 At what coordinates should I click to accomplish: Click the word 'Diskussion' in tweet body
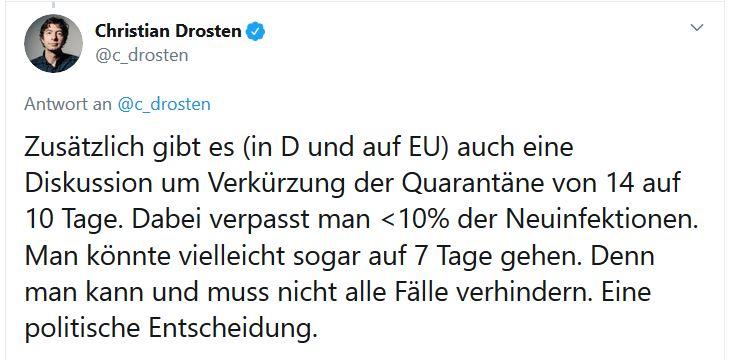pyautogui.click(x=88, y=184)
